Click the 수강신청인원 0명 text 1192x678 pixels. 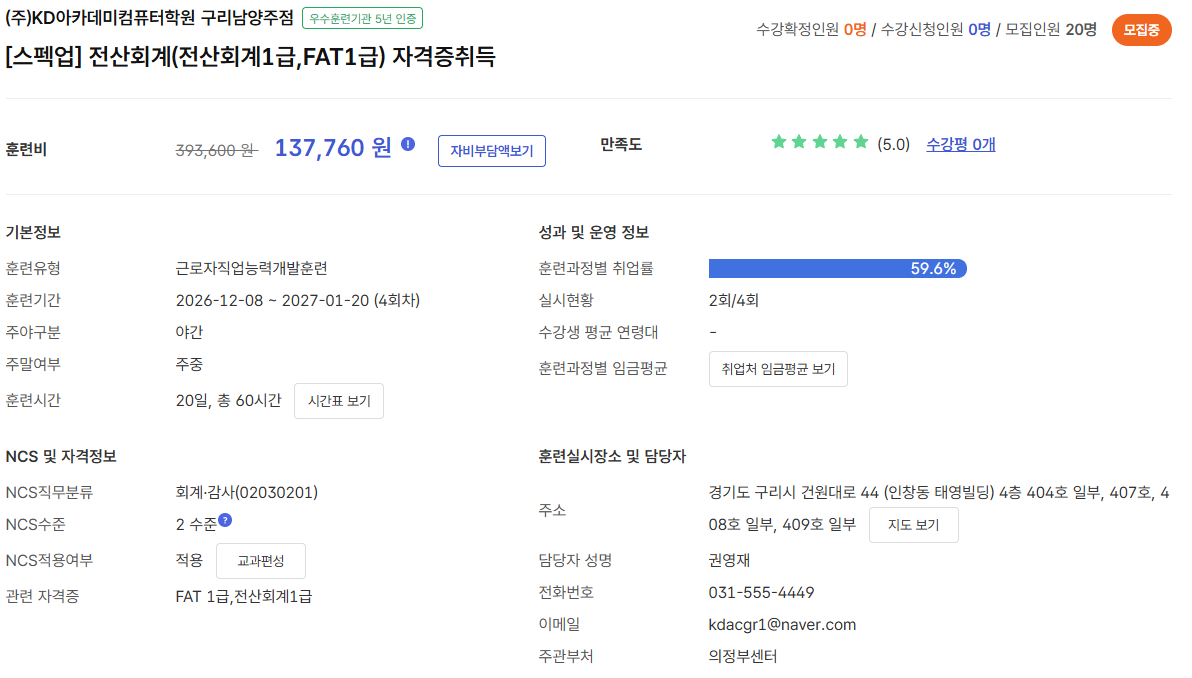[x=936, y=30]
